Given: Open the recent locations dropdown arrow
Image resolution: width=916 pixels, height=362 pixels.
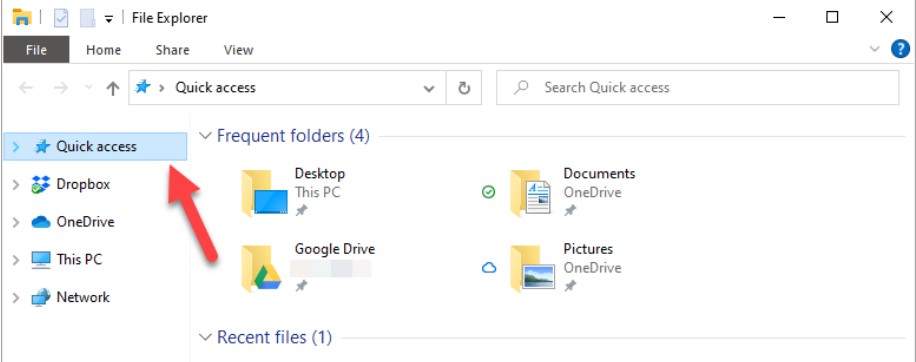Looking at the screenshot, I should (88, 88).
